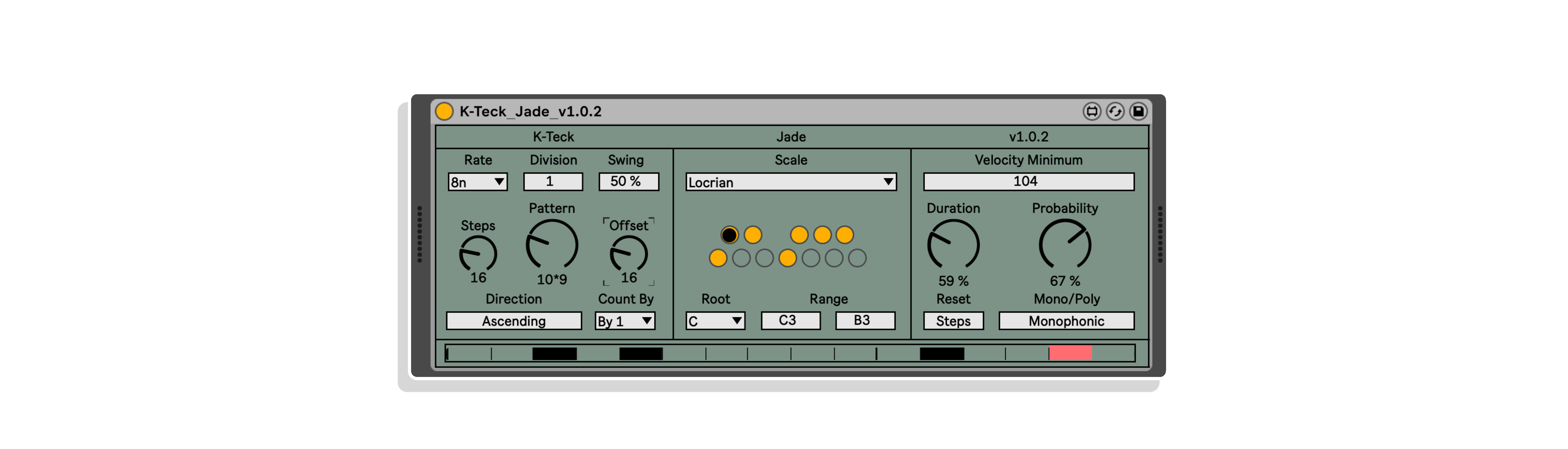Image resolution: width=1568 pixels, height=449 pixels.
Task: Click the leftmost black step block
Action: 555,353
